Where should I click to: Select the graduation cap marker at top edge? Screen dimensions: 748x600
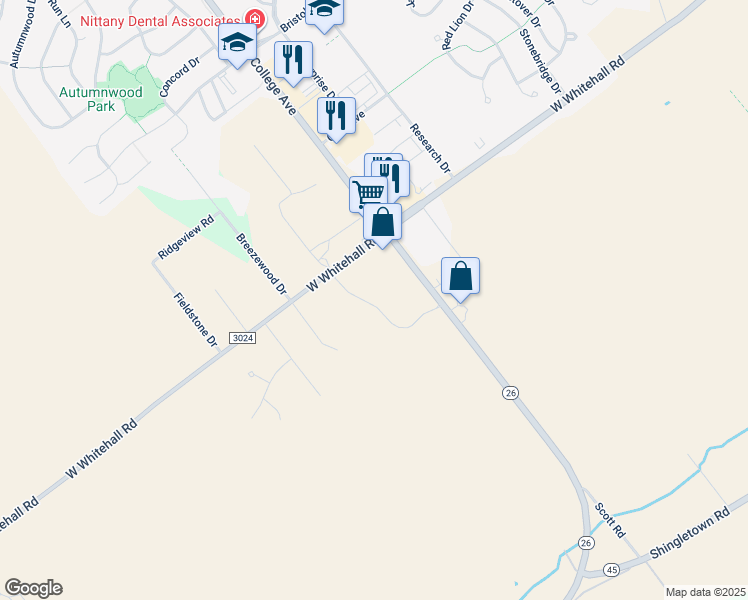point(324,12)
